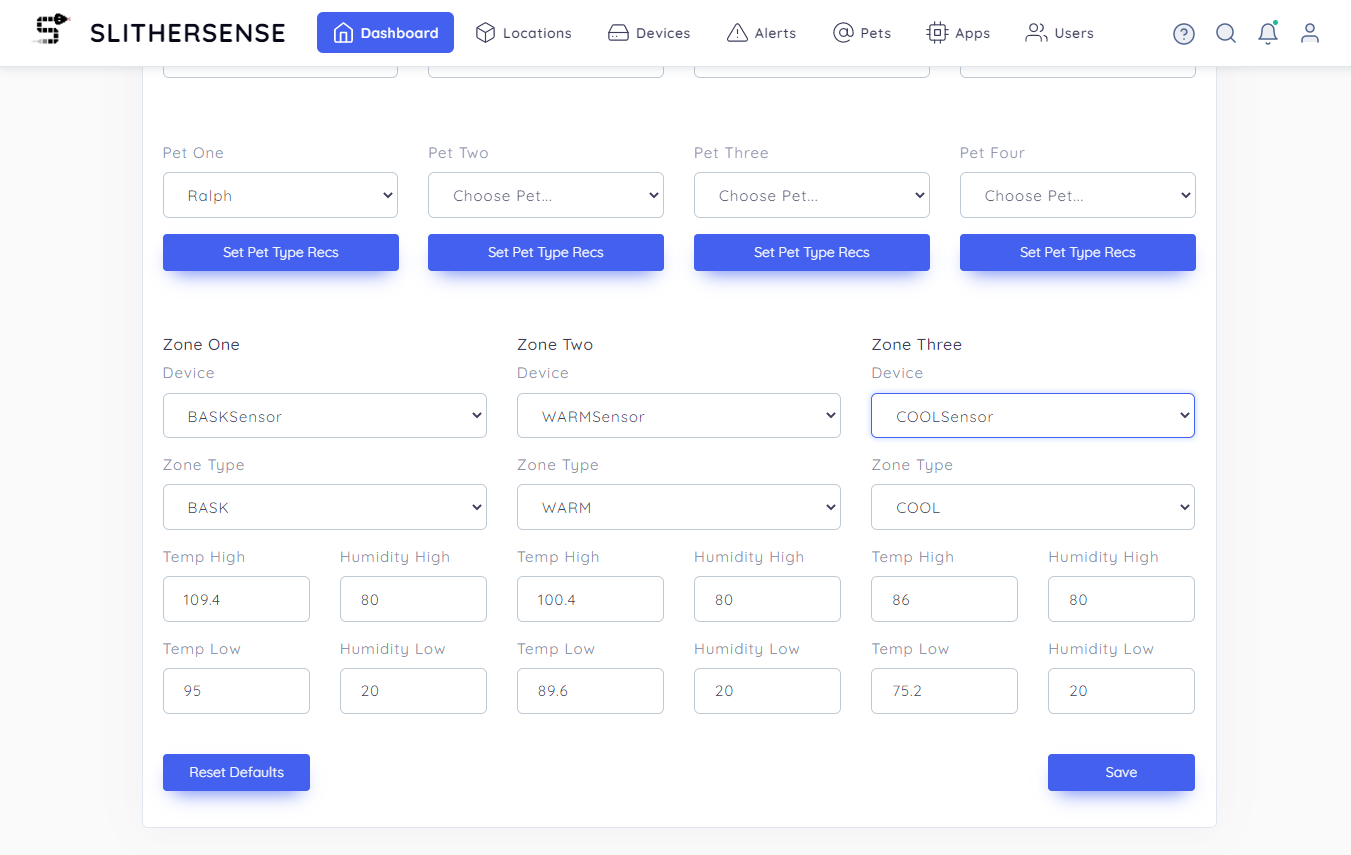Focus Zone Two Temp High field 100.4

(590, 599)
